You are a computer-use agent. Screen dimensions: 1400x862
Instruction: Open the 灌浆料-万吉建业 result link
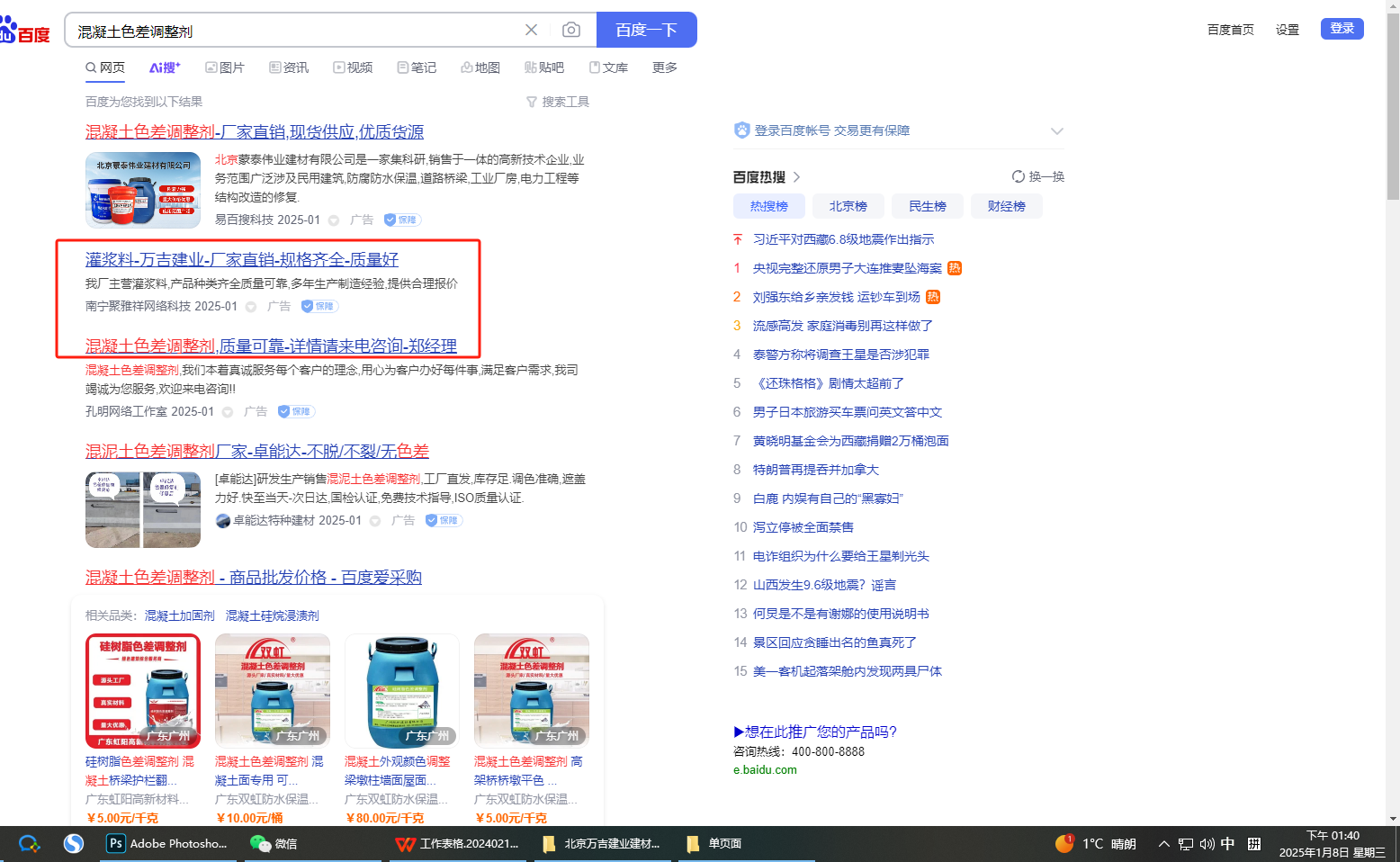(241, 259)
